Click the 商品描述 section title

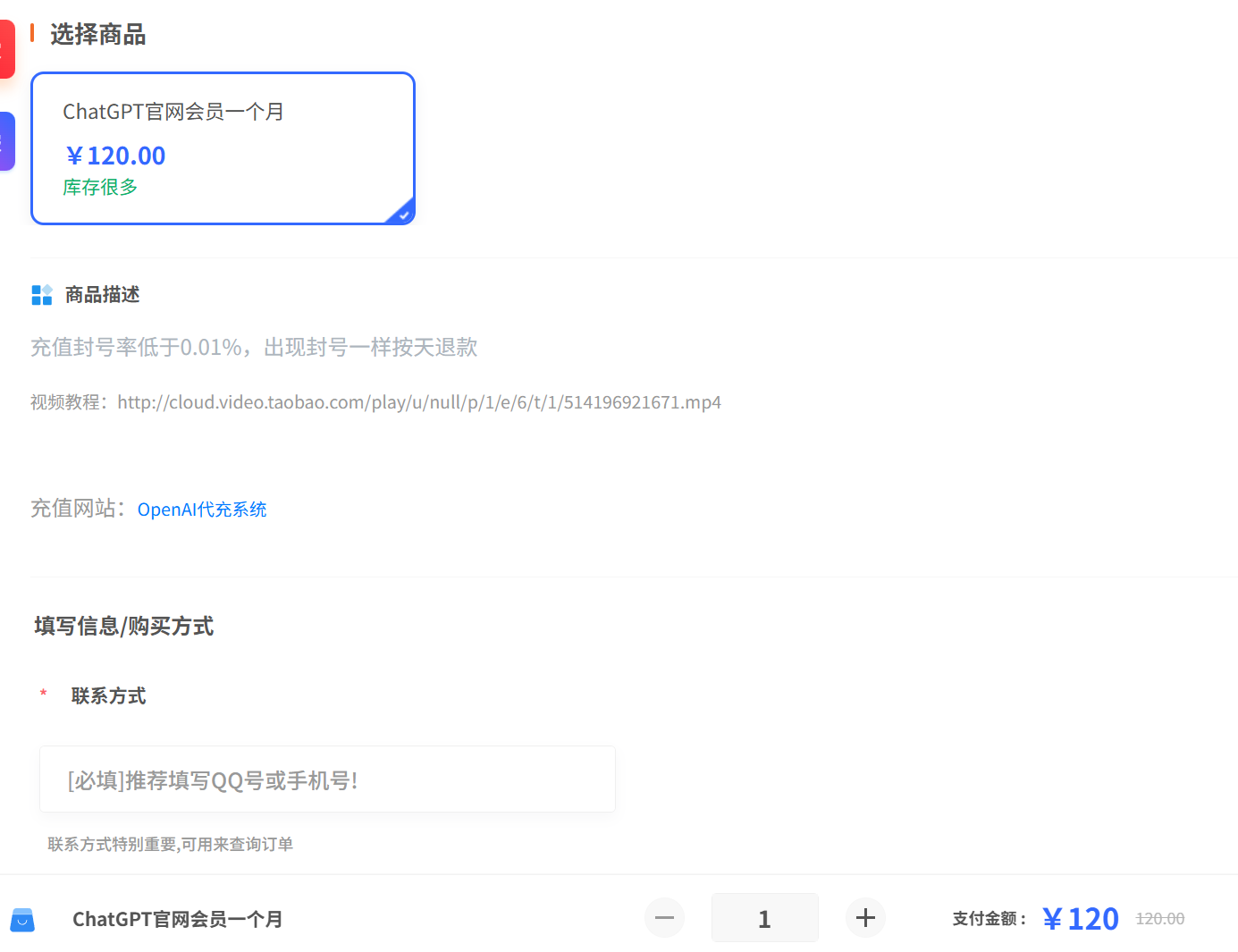point(102,295)
